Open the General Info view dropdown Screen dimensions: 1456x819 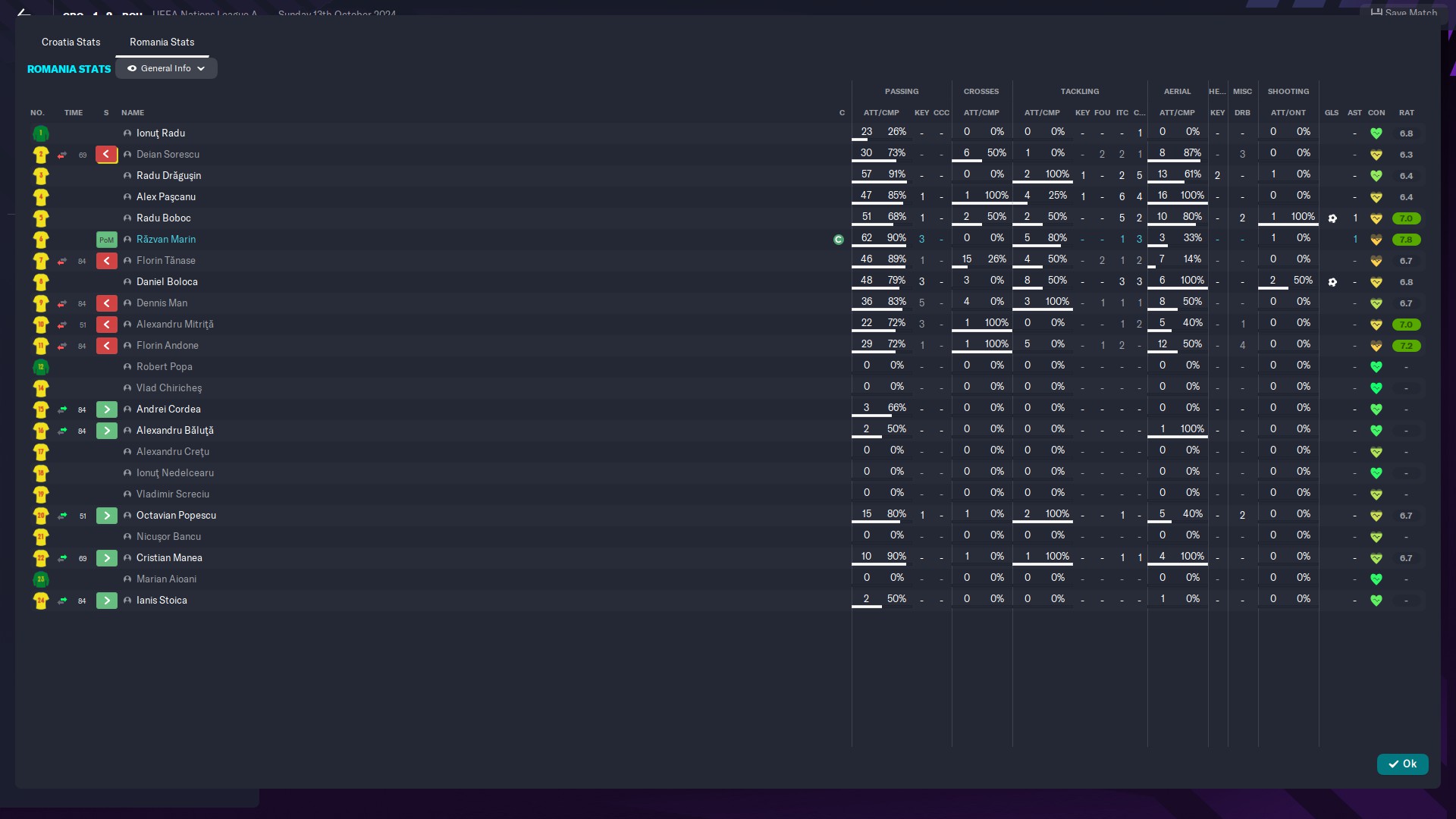pos(166,68)
